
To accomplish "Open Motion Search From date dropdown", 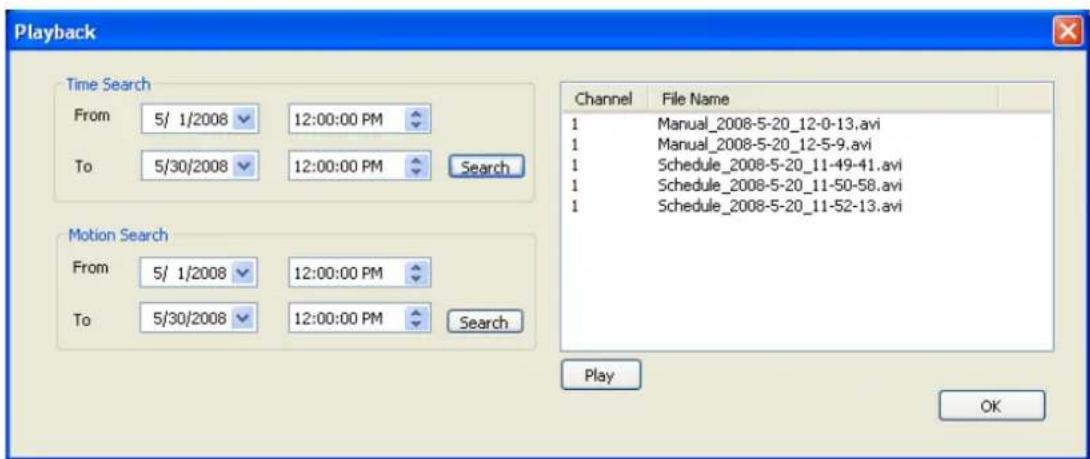I will pyautogui.click(x=243, y=273).
